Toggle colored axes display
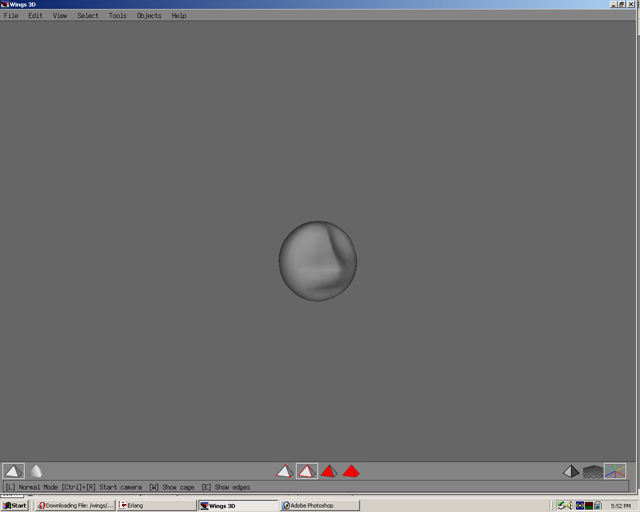 tap(615, 471)
